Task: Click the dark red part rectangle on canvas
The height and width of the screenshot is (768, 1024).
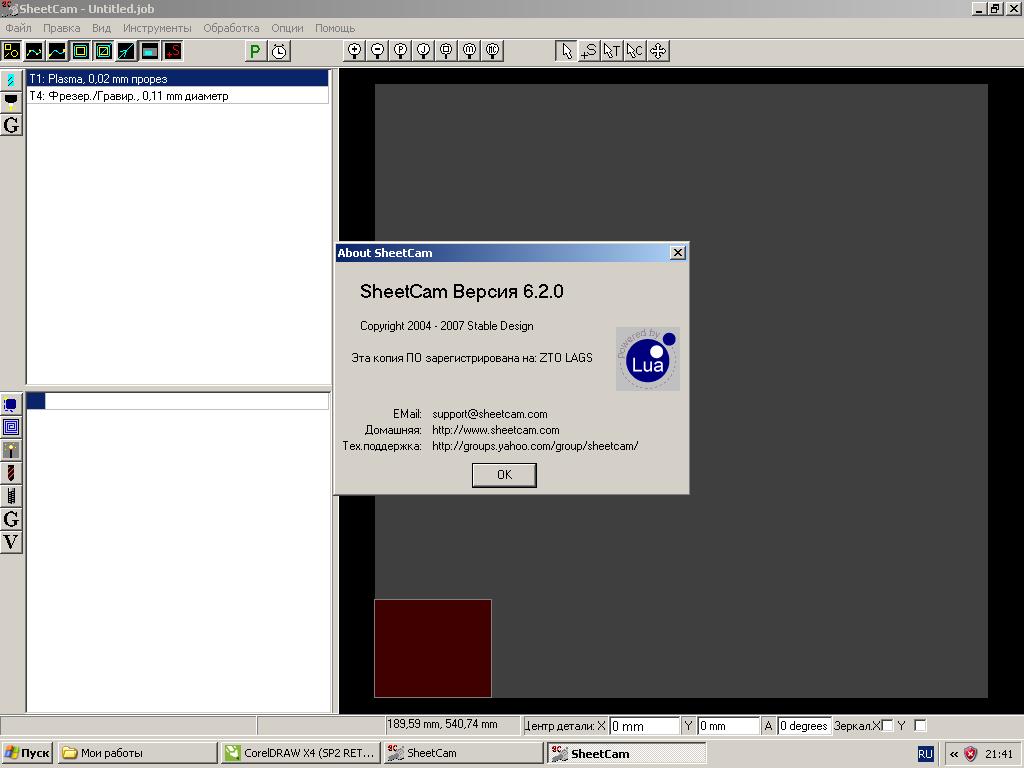Action: (x=433, y=648)
